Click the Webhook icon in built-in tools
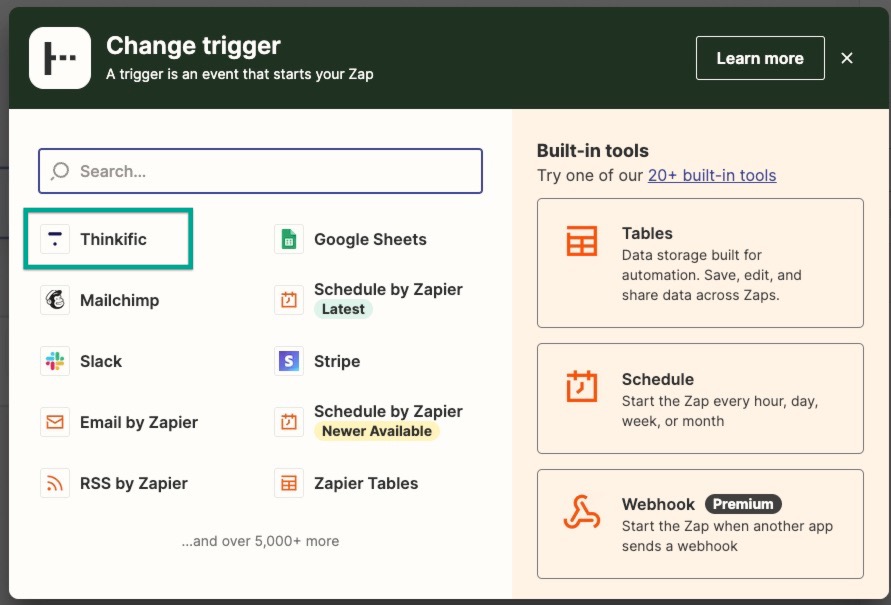Screen dimensions: 891x605 tap(581, 514)
